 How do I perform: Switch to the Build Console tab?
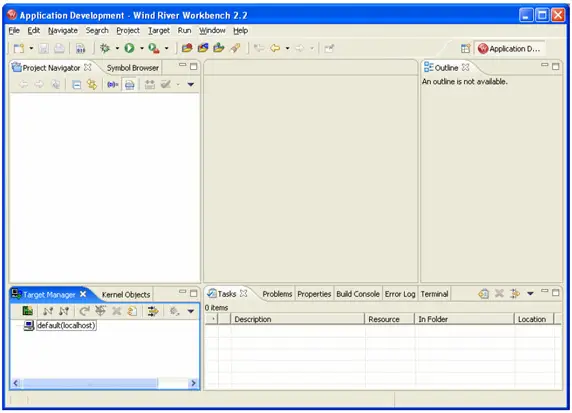(358, 294)
